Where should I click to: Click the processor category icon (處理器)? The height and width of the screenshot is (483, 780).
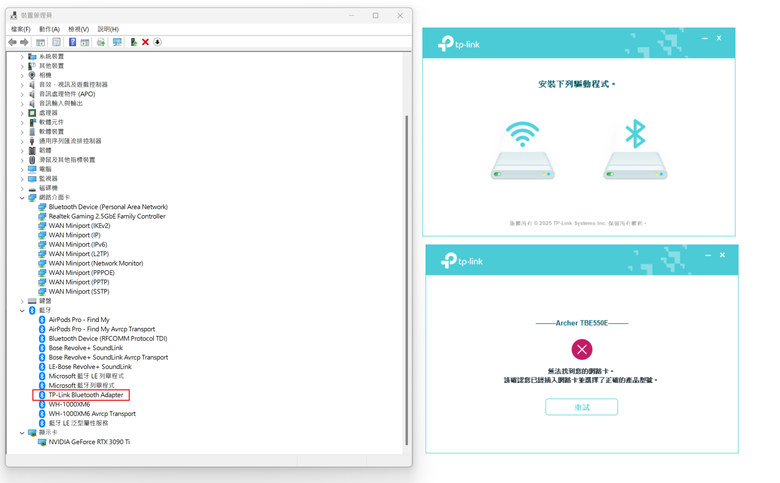point(32,113)
